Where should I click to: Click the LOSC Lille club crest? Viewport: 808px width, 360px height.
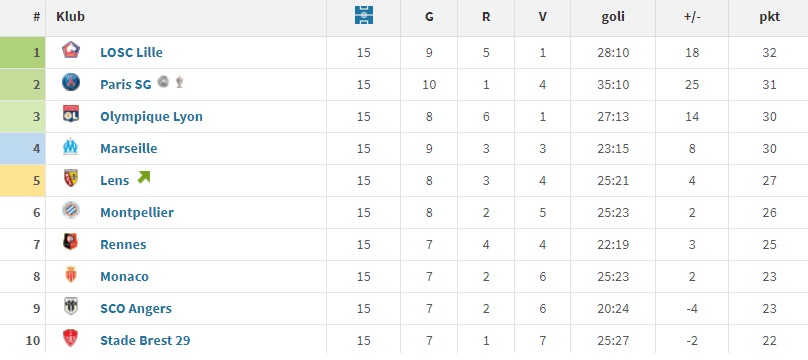click(71, 50)
